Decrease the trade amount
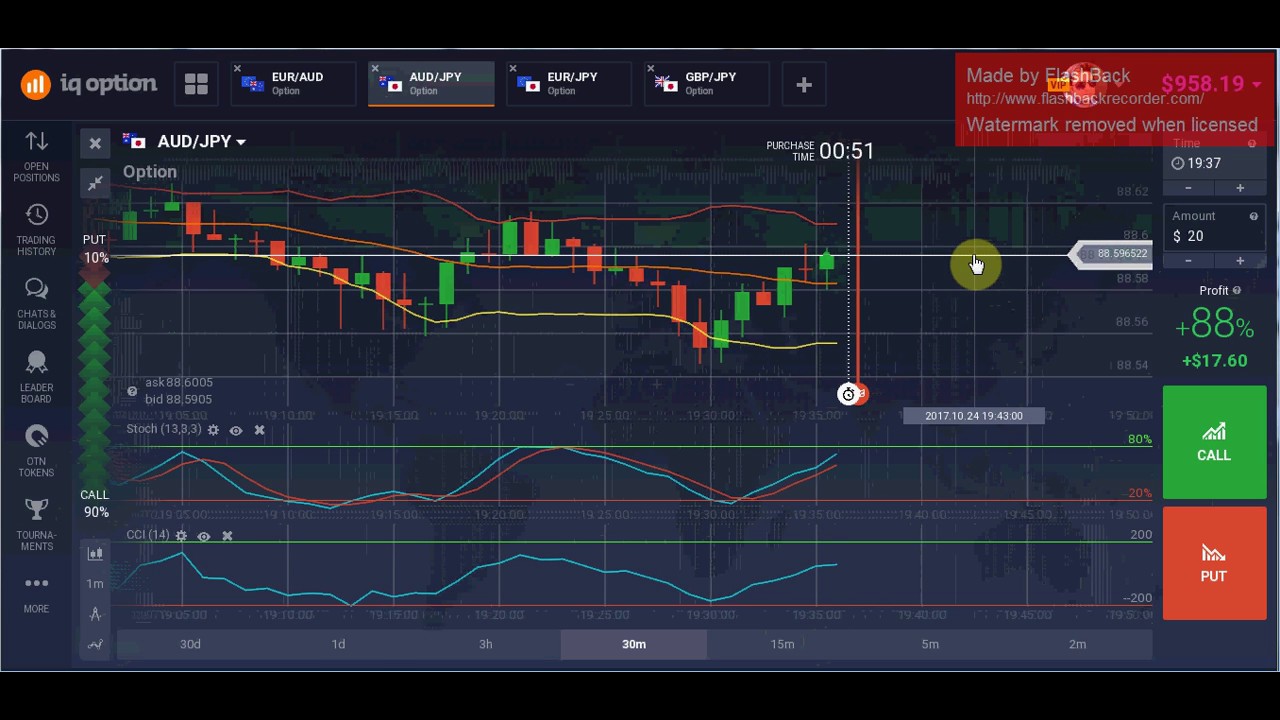1280x720 pixels. pyautogui.click(x=1188, y=261)
